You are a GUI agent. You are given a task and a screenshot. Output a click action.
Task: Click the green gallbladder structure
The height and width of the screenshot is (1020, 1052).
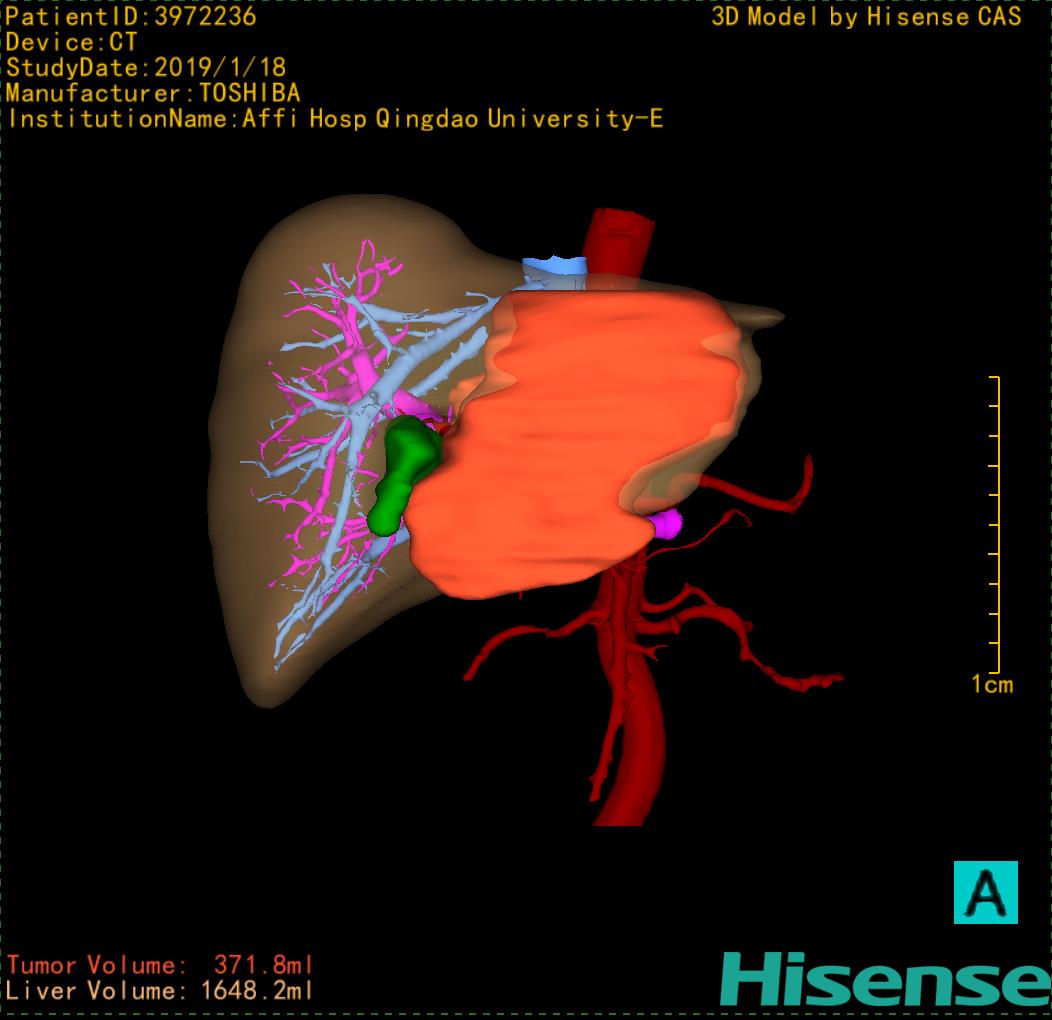tap(405, 474)
